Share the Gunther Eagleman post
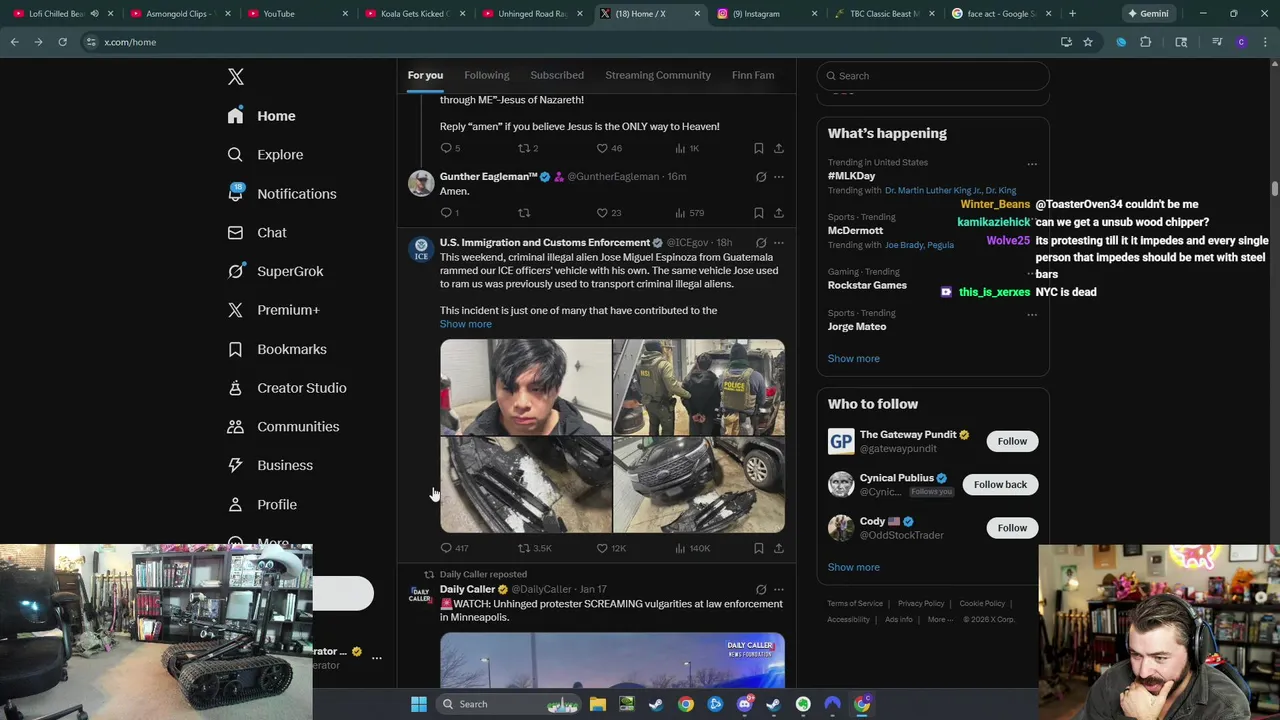Screen dimensions: 1280x720 [x=779, y=213]
